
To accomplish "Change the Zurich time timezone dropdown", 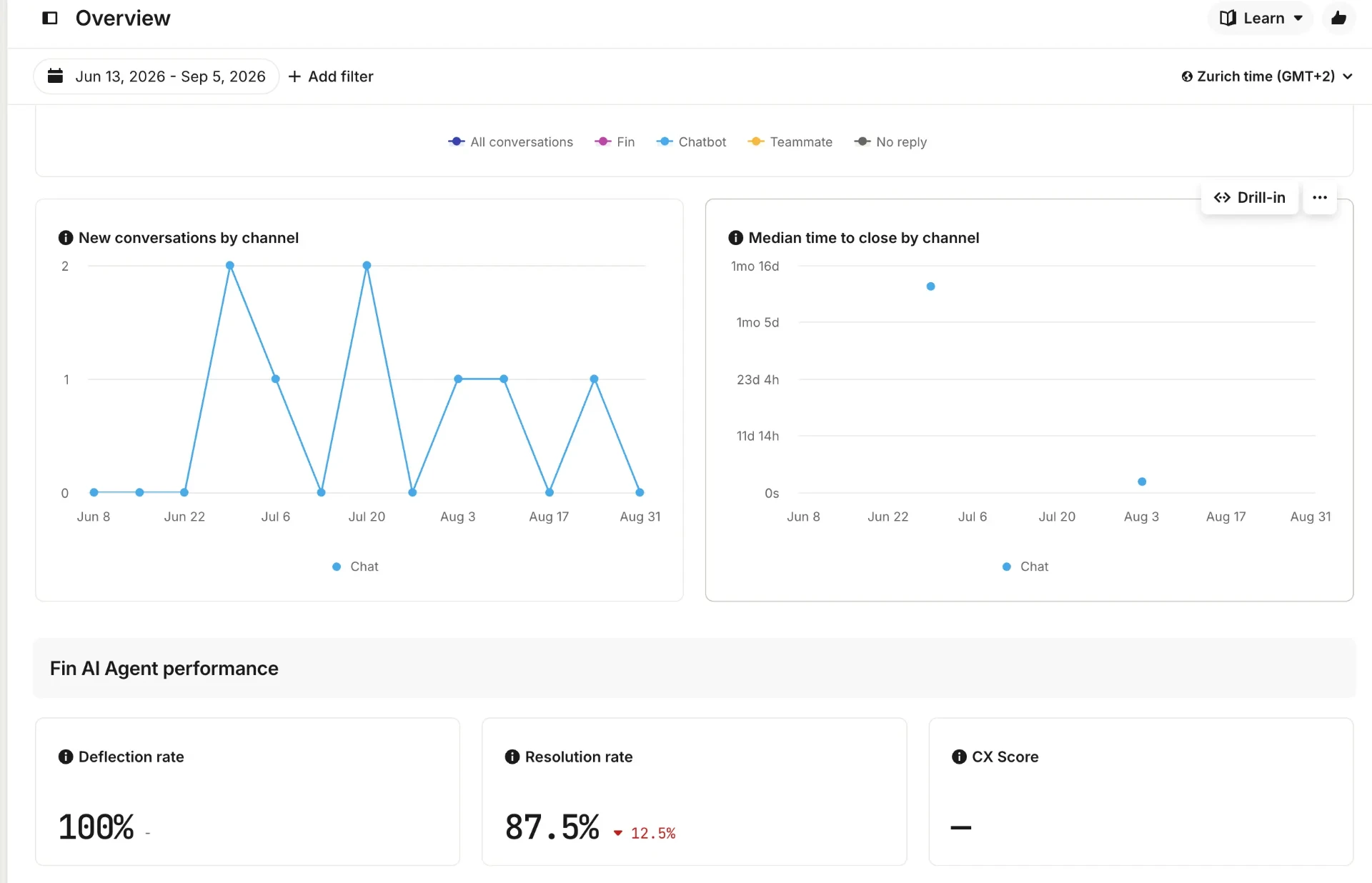I will click(x=1266, y=76).
